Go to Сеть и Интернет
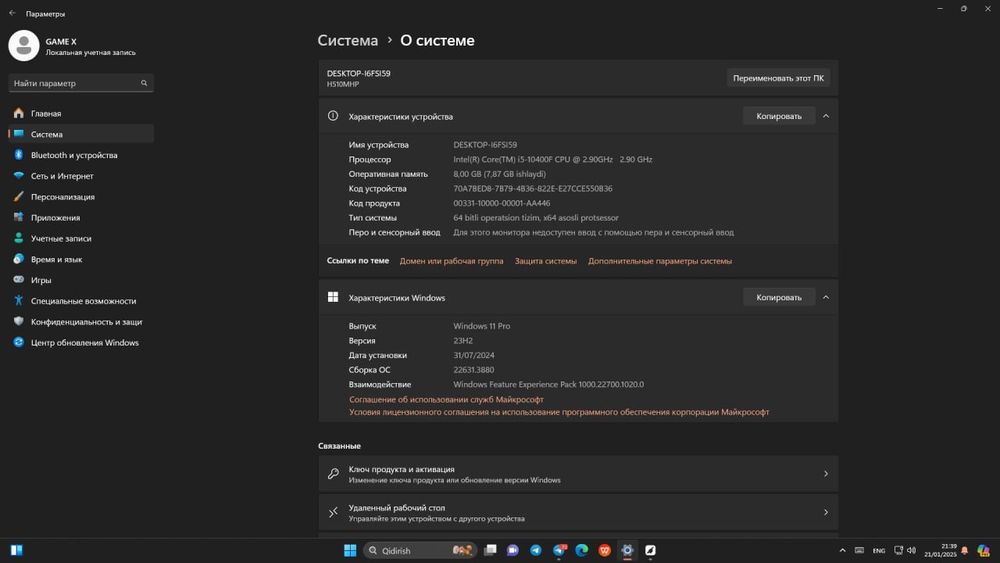1000x563 pixels. (82, 176)
